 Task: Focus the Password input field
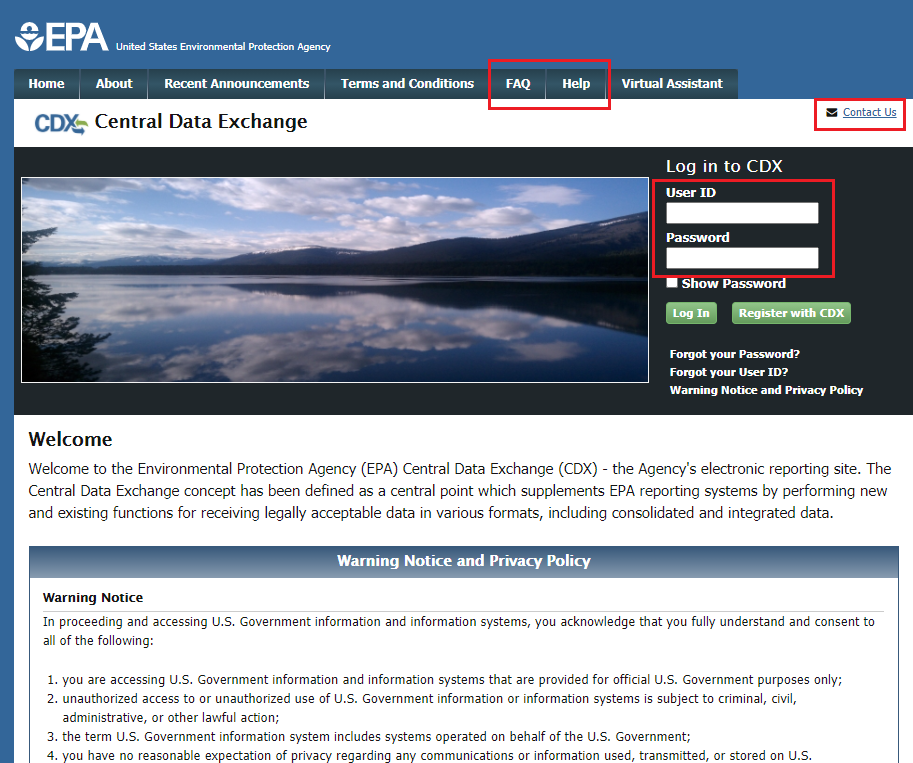742,258
